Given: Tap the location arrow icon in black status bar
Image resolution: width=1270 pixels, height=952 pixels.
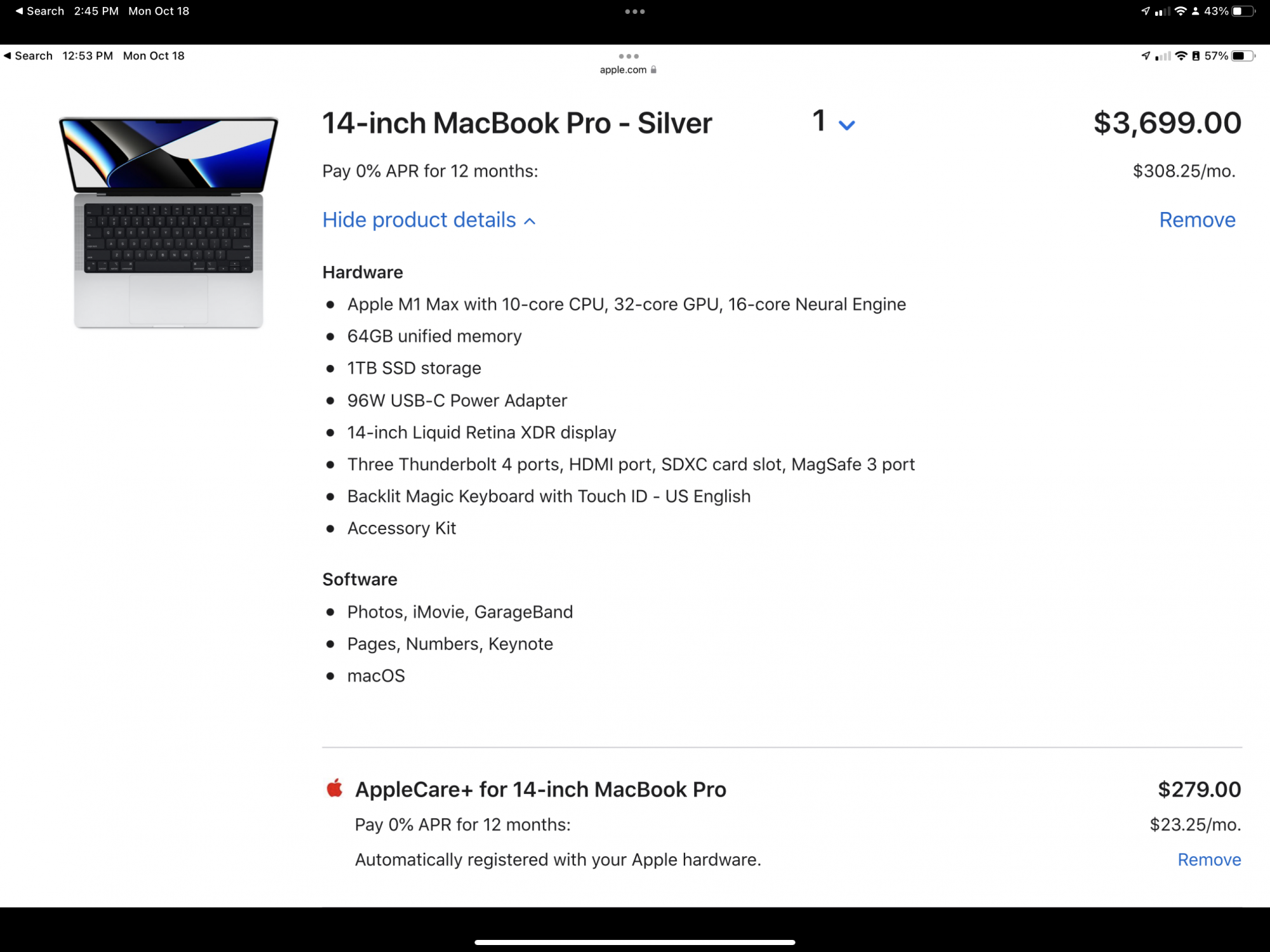Looking at the screenshot, I should tap(1145, 11).
